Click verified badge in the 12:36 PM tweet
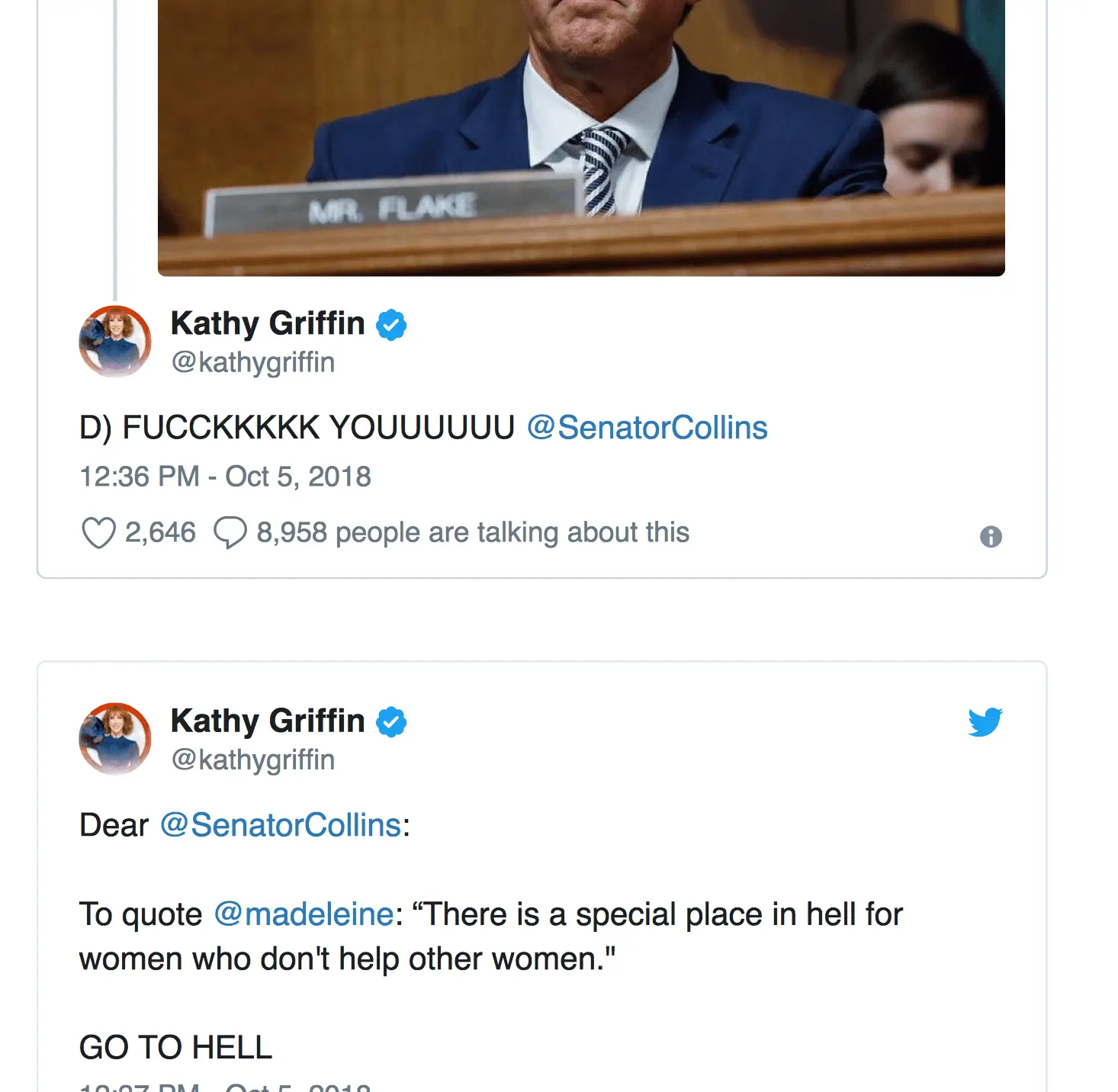 [391, 325]
